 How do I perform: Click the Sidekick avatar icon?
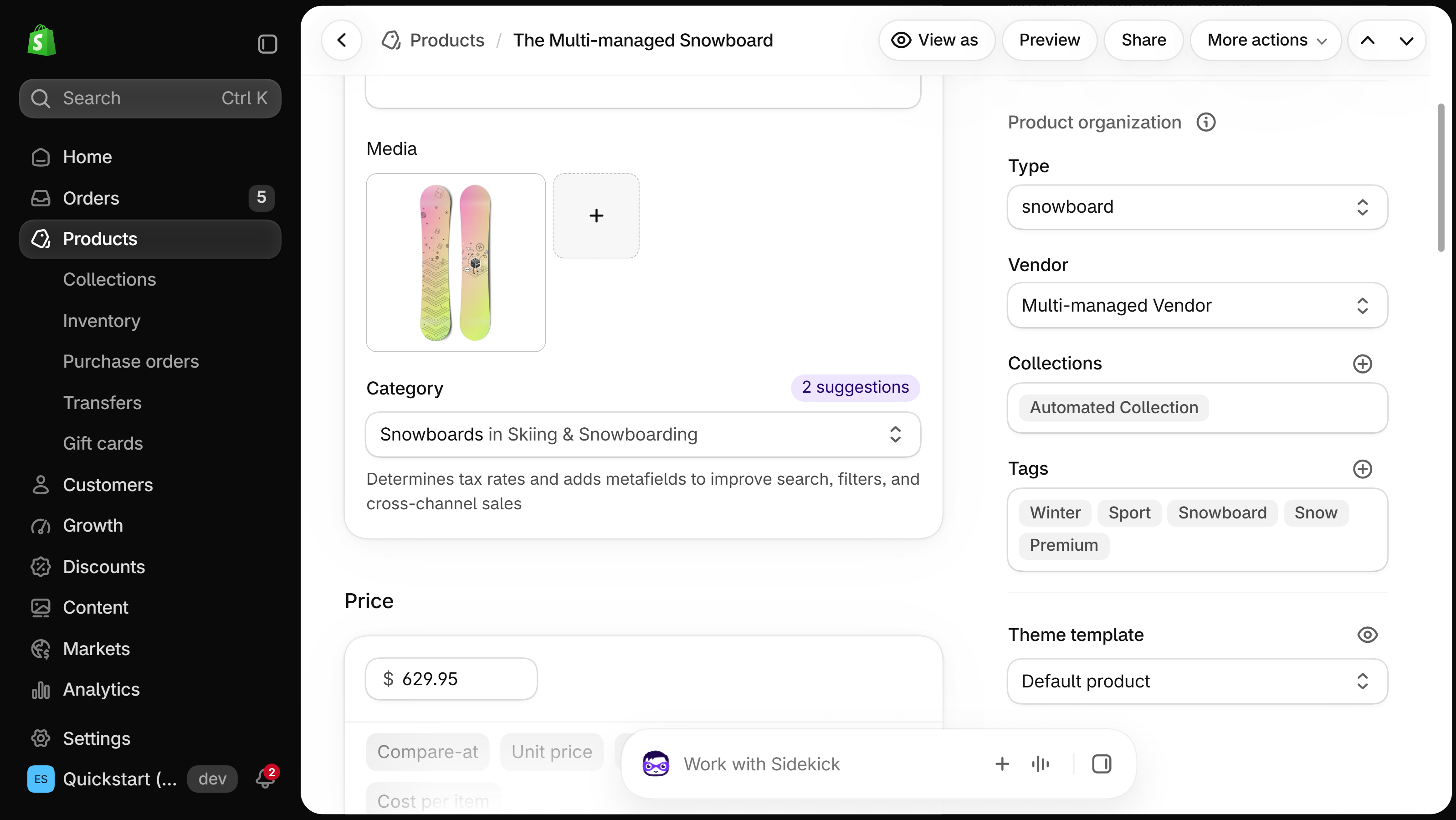click(x=656, y=764)
